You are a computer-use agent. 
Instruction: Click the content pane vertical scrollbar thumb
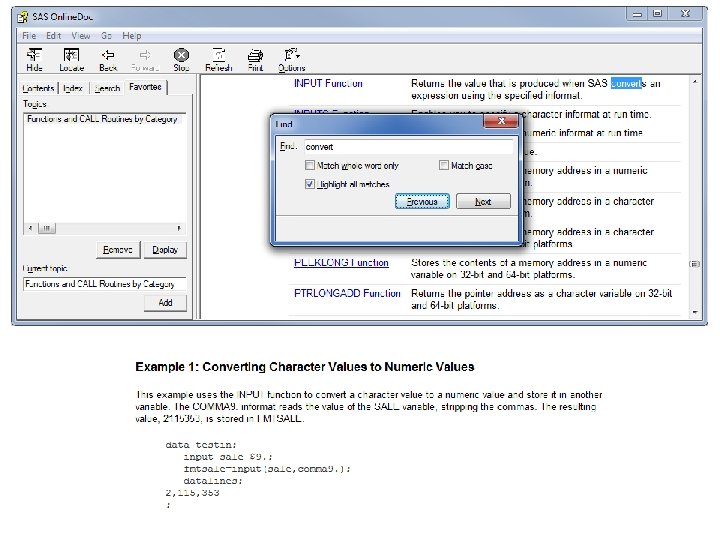point(695,264)
